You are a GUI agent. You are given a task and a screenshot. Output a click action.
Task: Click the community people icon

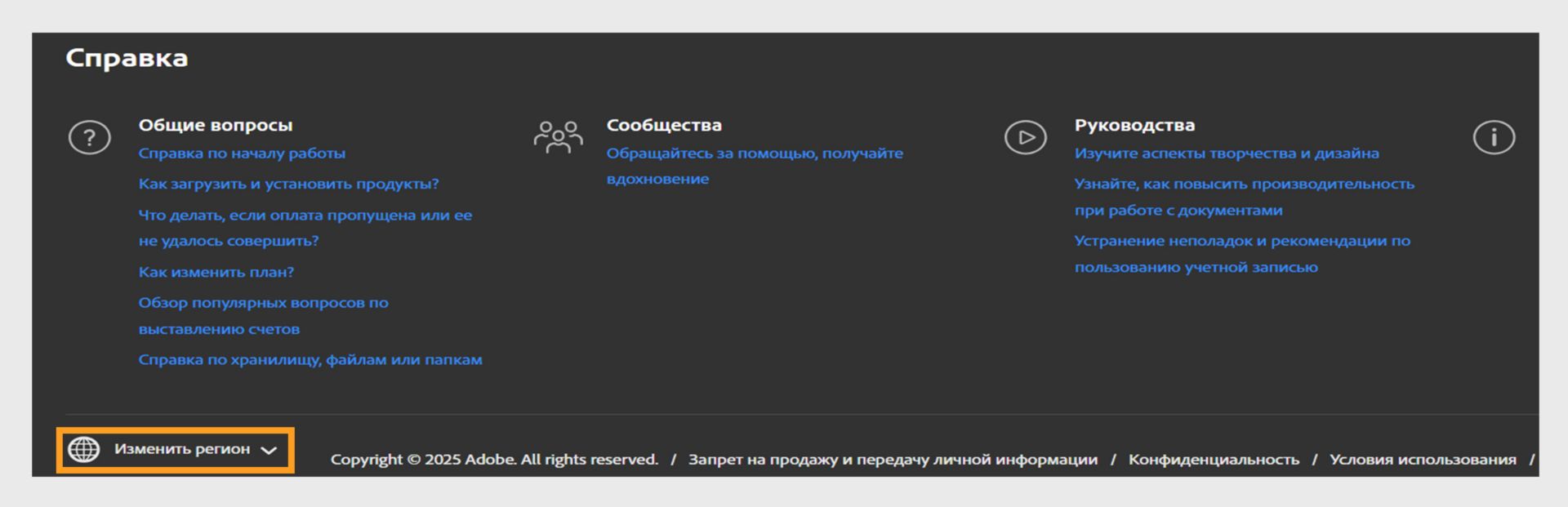pyautogui.click(x=558, y=137)
